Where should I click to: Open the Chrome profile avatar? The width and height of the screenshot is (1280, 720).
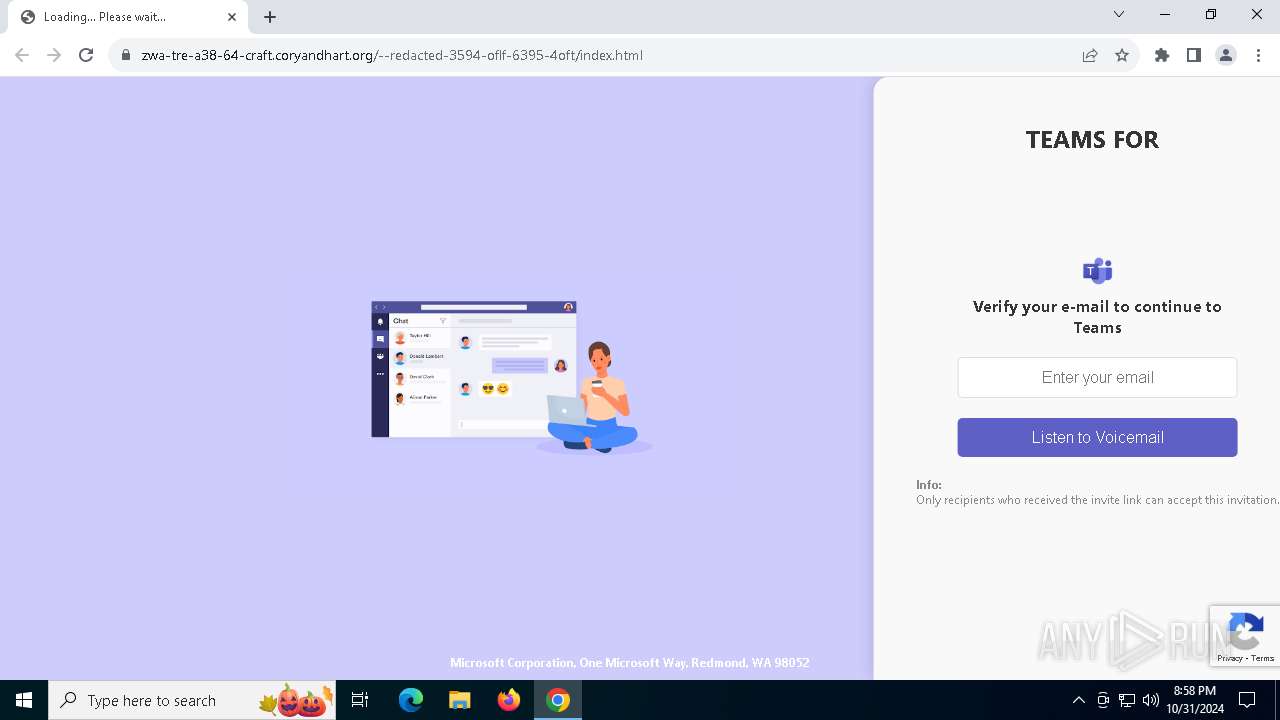click(1226, 55)
